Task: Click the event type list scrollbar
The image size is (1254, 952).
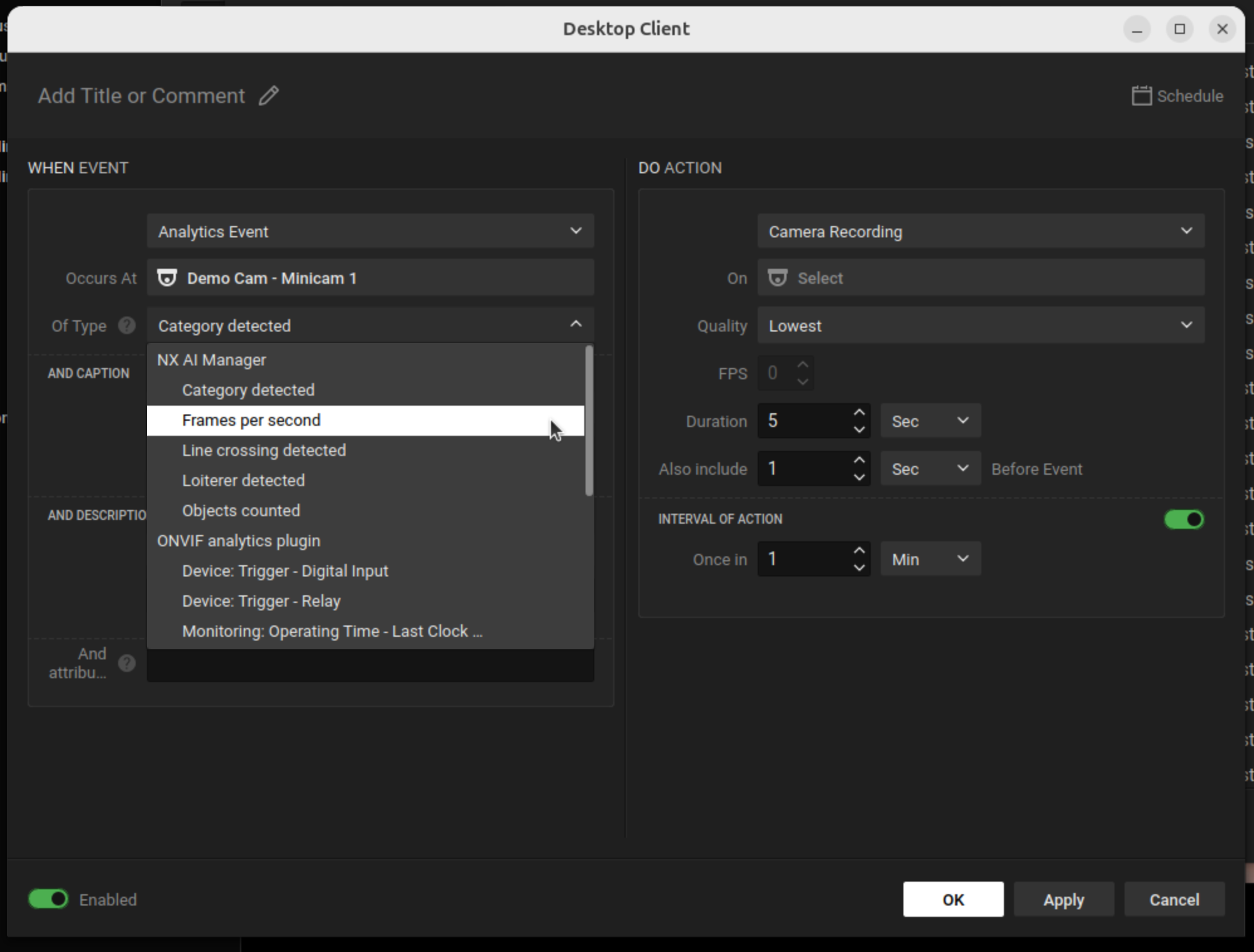Action: pos(589,421)
